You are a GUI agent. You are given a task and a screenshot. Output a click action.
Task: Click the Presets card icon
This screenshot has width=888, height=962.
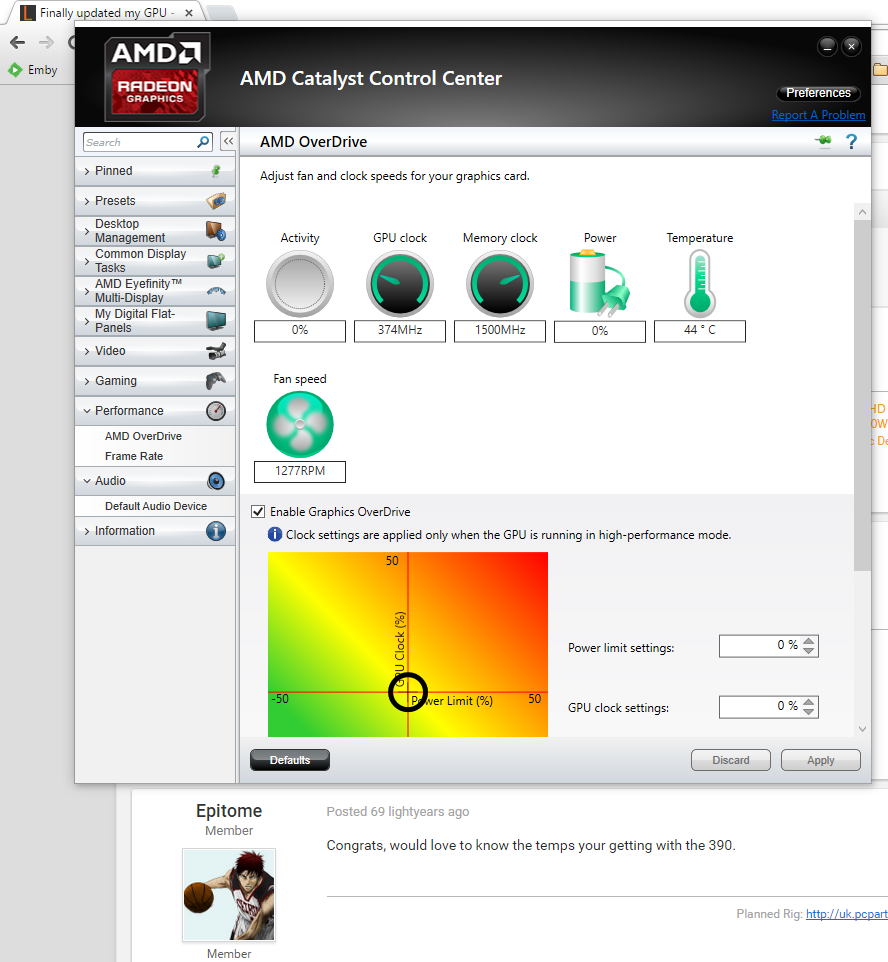tap(216, 201)
